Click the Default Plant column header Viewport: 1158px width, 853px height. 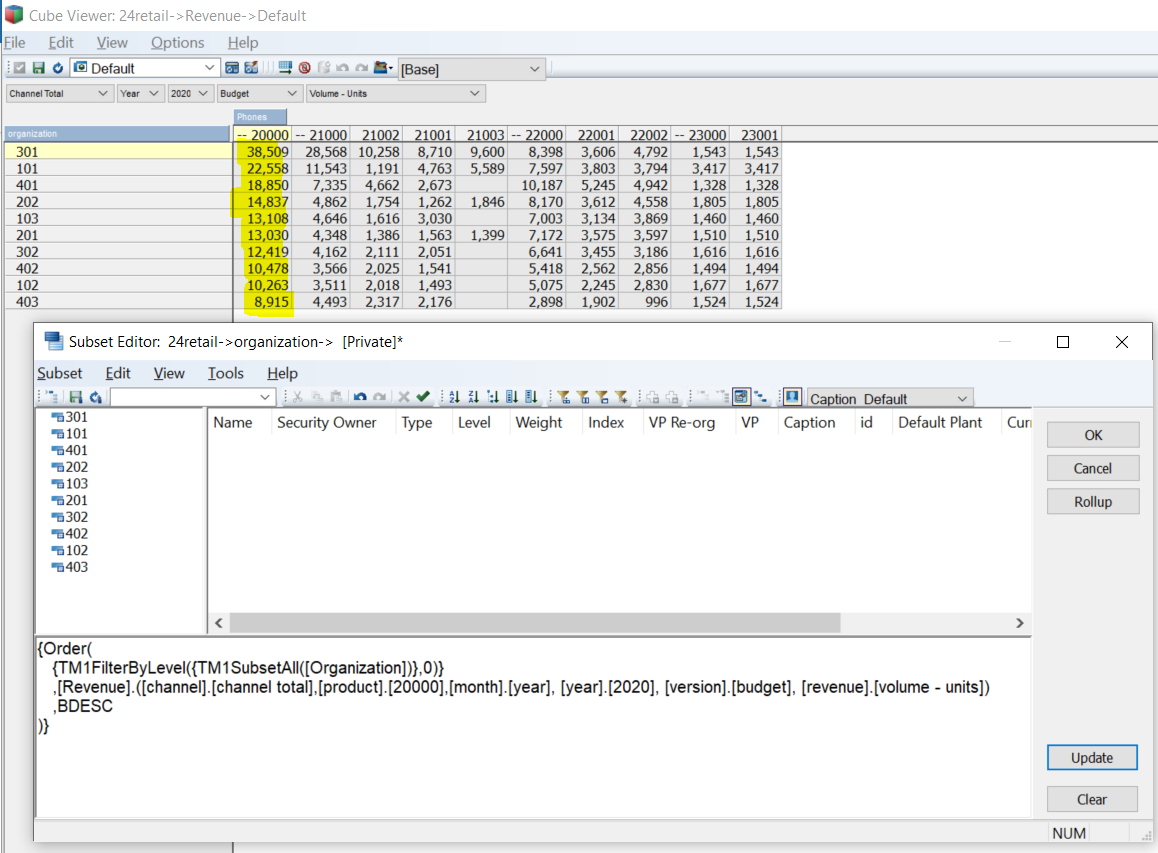click(x=940, y=422)
